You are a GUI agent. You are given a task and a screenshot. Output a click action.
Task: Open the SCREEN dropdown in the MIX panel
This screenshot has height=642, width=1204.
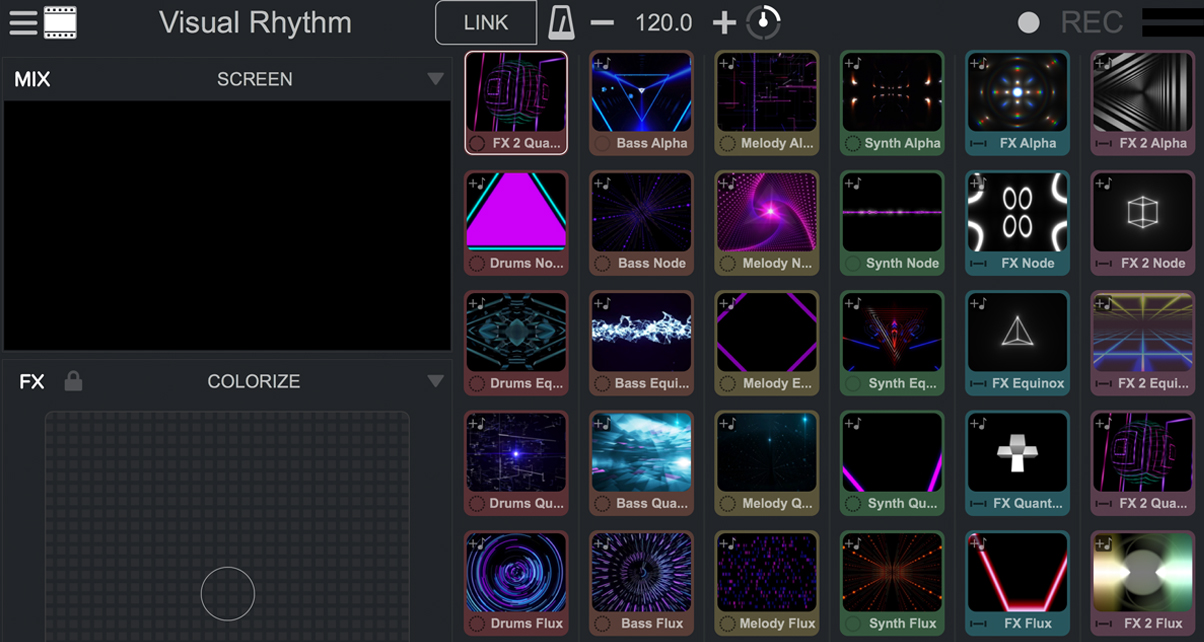coord(255,79)
